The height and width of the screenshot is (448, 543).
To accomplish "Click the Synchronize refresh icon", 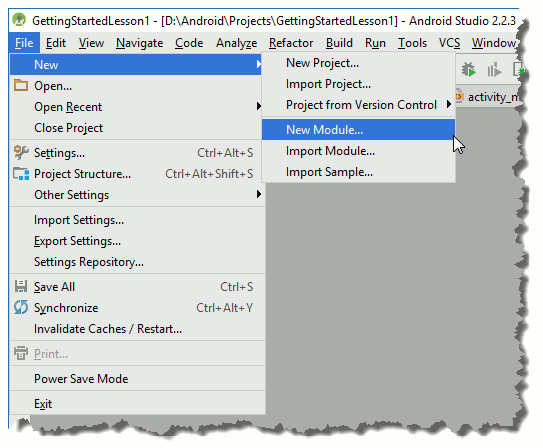I will pos(21,307).
